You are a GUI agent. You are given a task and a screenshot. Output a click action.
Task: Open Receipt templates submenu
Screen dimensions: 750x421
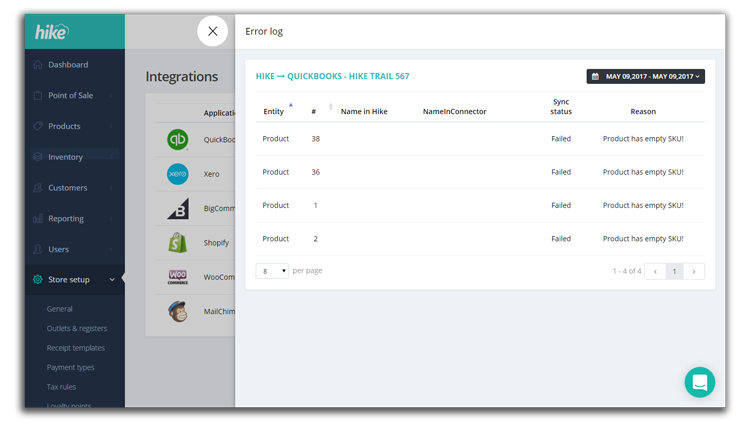76,348
